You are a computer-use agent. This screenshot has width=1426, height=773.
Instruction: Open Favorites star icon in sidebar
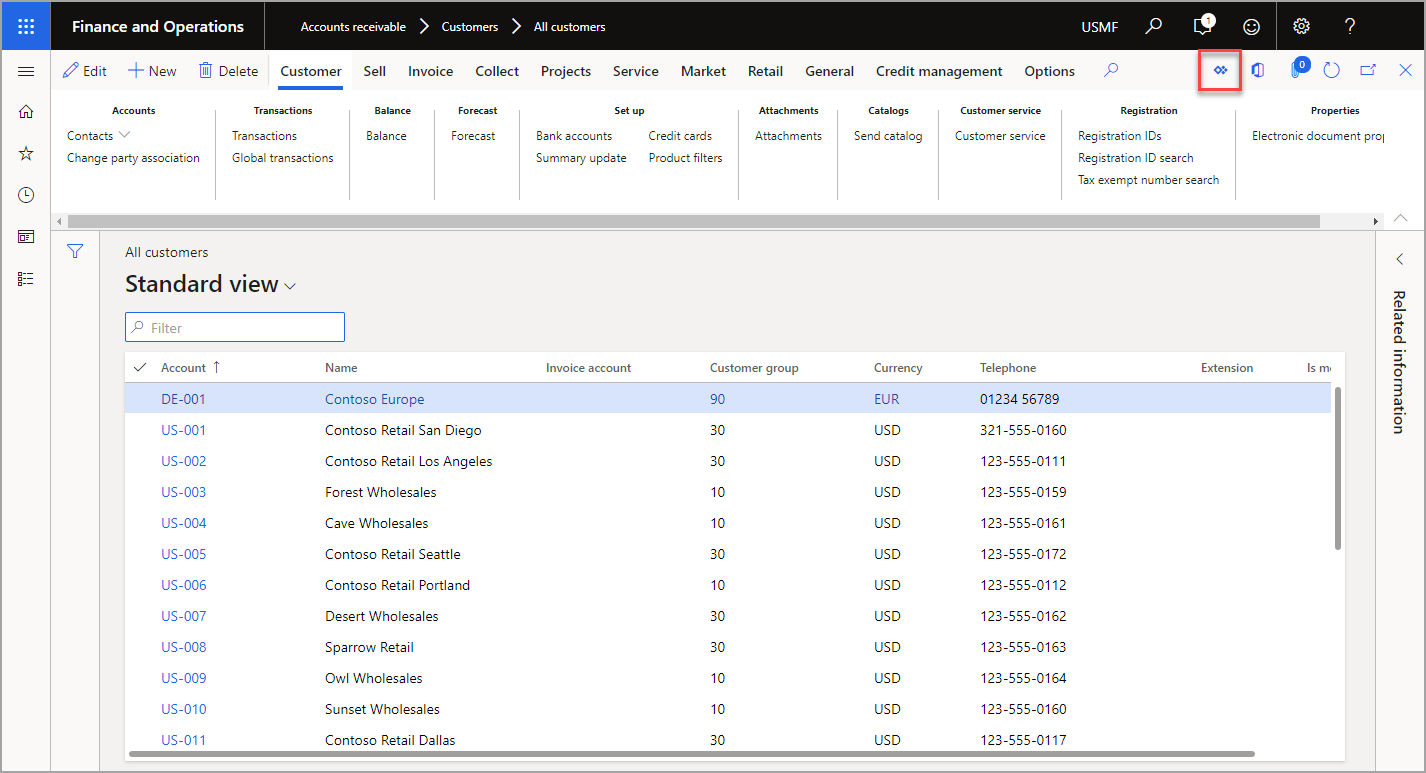[x=26, y=153]
